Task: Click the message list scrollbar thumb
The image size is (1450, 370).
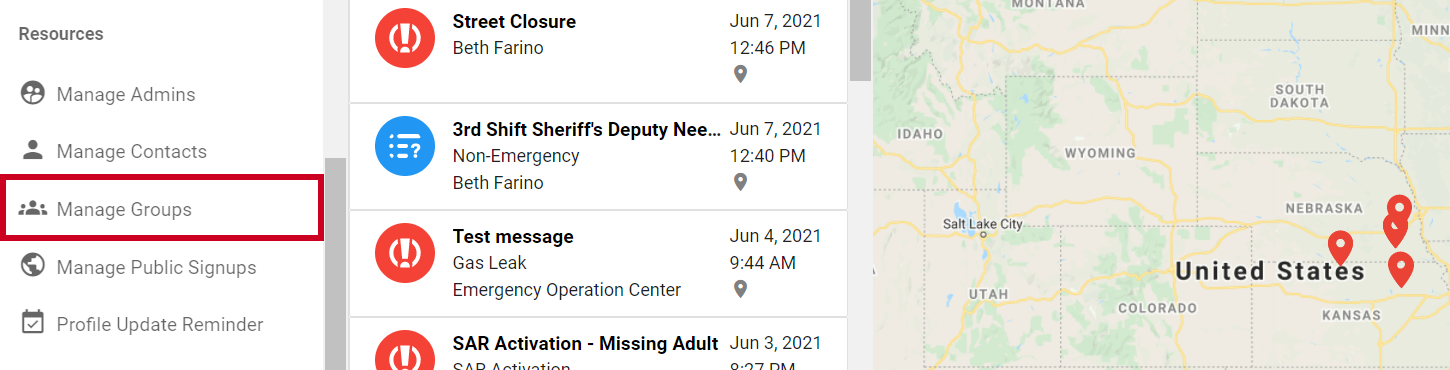Action: click(x=860, y=40)
